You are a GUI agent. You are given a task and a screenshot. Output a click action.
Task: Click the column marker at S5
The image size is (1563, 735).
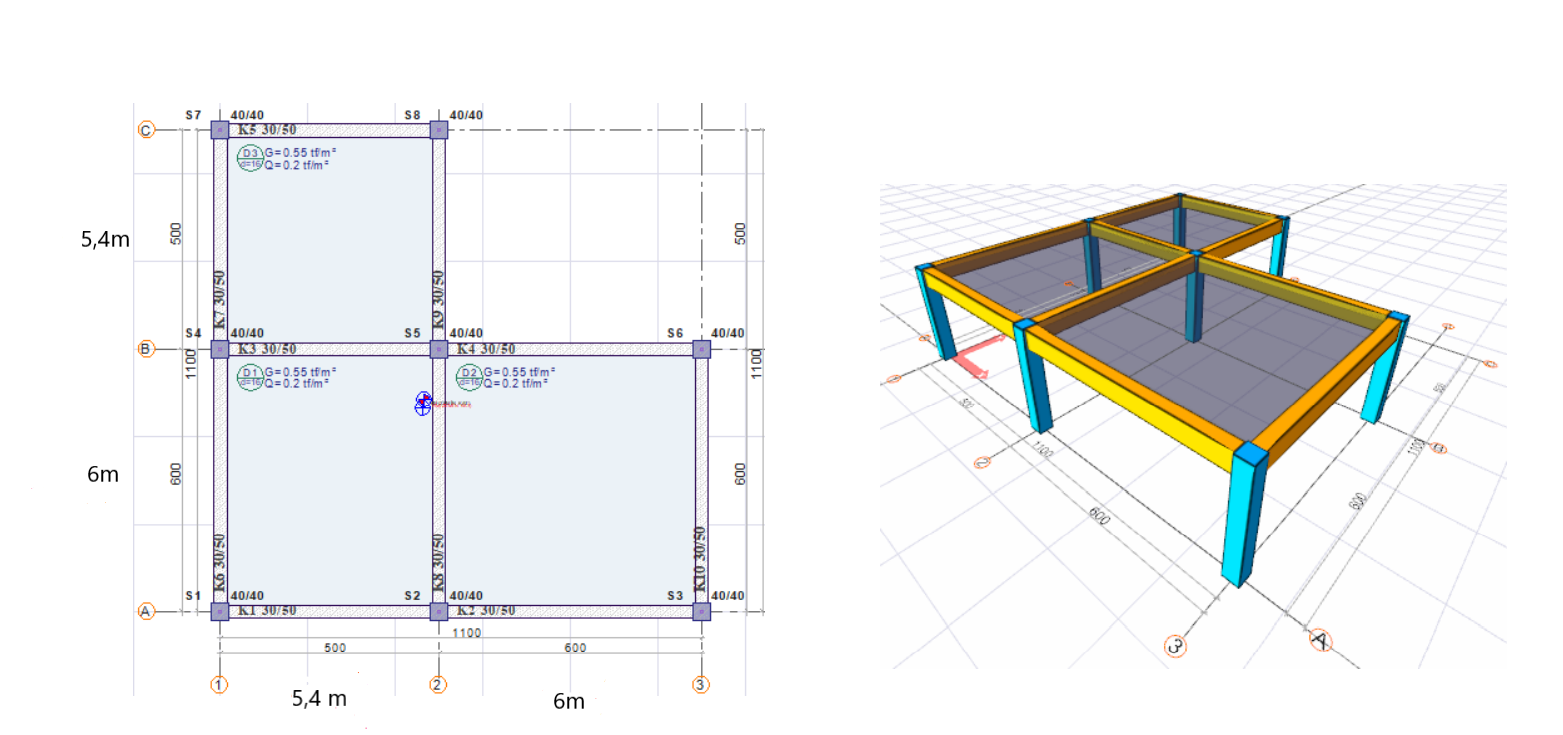pos(438,348)
